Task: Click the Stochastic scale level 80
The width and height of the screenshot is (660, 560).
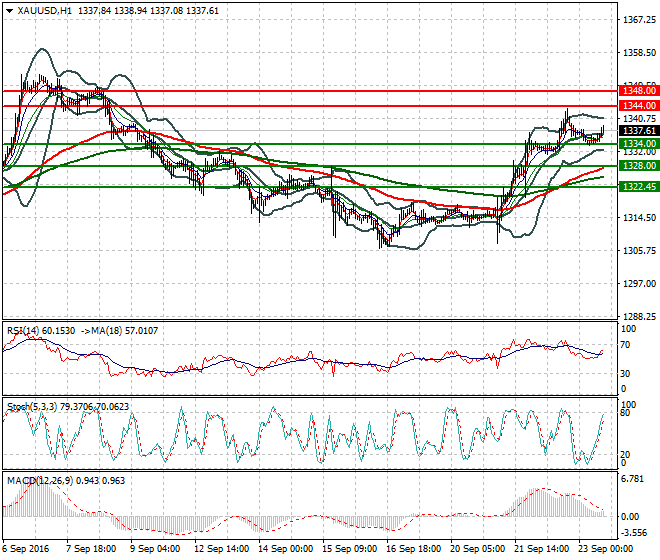Action: [x=625, y=413]
